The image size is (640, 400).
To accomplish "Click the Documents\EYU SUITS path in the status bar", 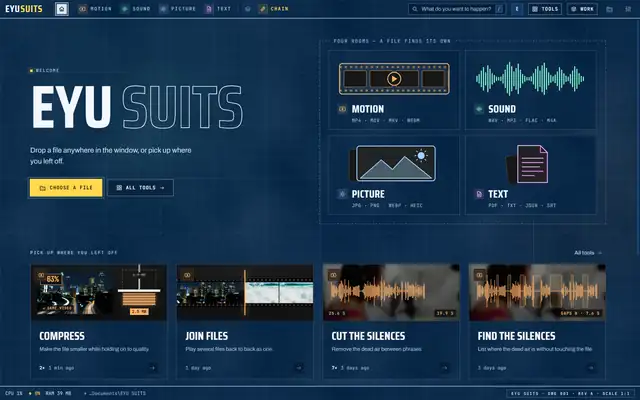I will point(115,393).
